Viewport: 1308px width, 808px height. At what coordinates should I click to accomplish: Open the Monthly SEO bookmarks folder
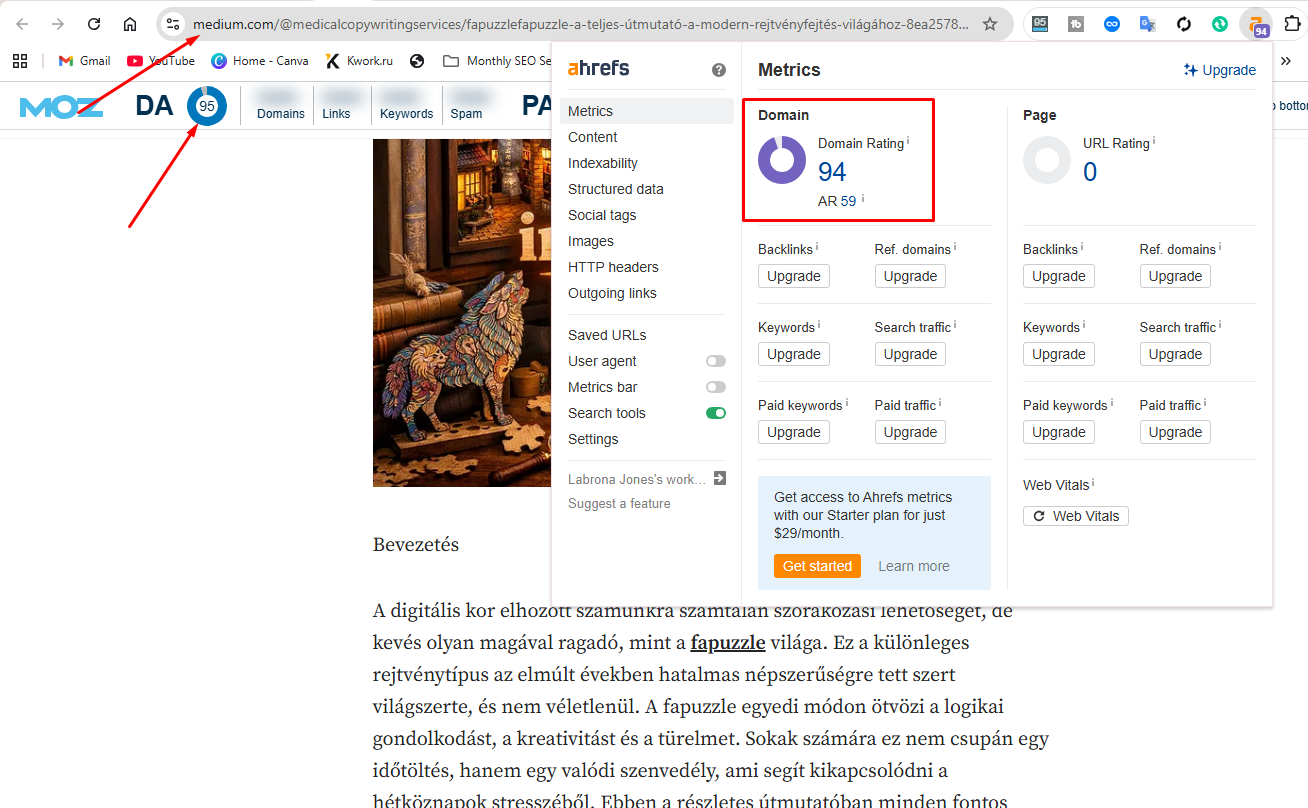pyautogui.click(x=498, y=61)
